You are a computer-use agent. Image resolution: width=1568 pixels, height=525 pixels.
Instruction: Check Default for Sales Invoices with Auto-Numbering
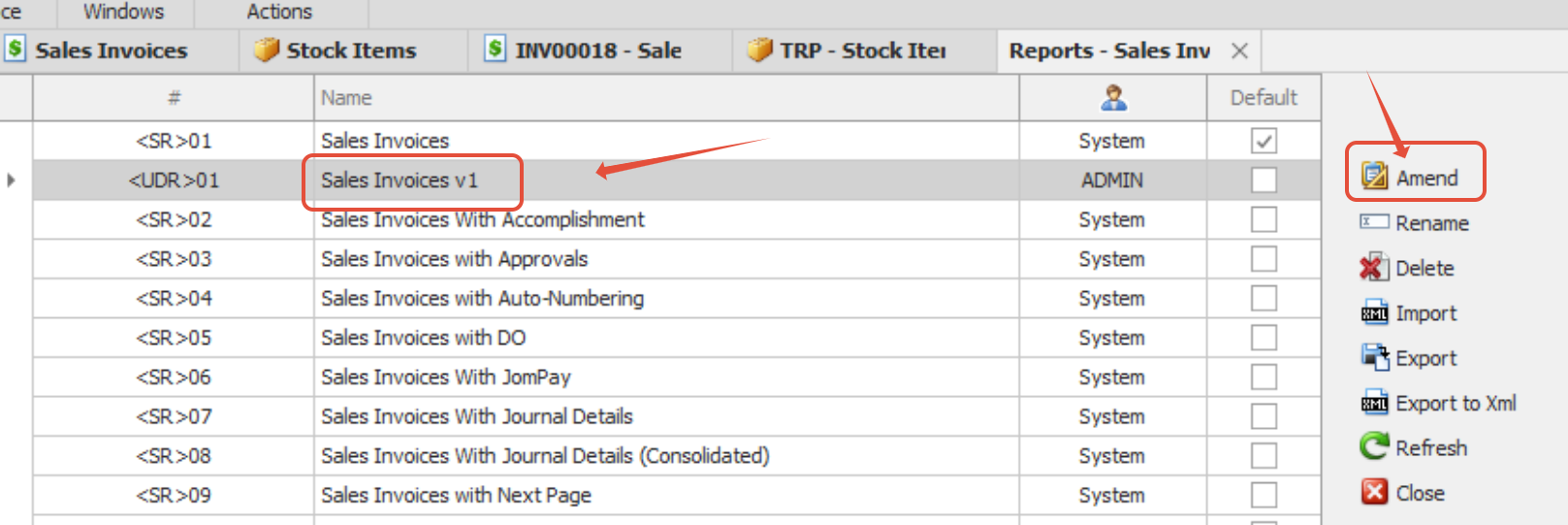pos(1264,298)
